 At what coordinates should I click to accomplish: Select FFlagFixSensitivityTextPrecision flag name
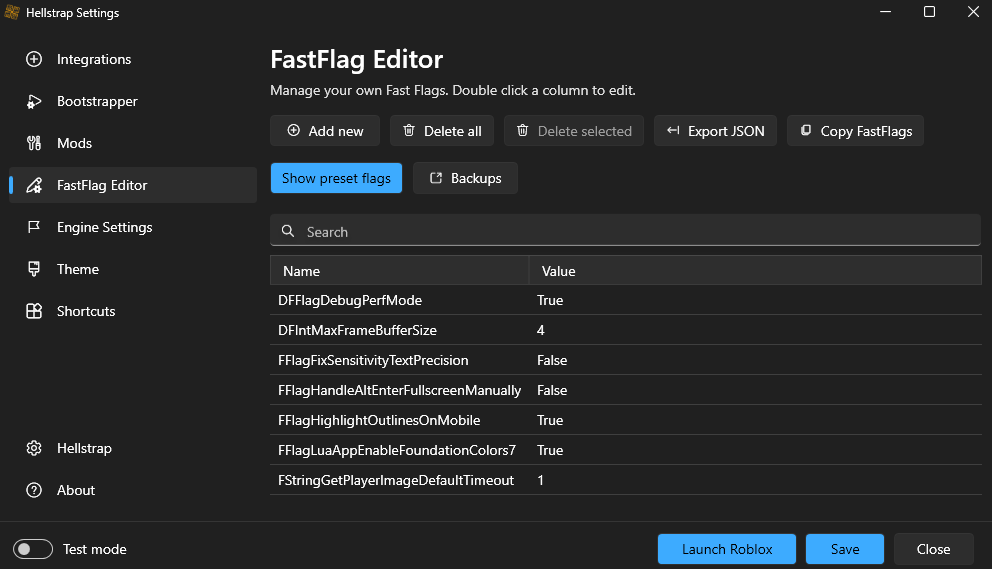click(x=373, y=360)
